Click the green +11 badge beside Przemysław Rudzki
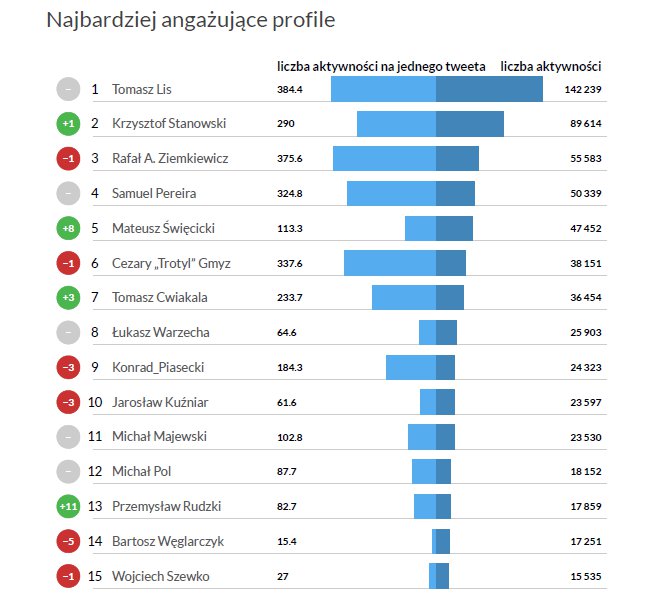 [x=68, y=507]
